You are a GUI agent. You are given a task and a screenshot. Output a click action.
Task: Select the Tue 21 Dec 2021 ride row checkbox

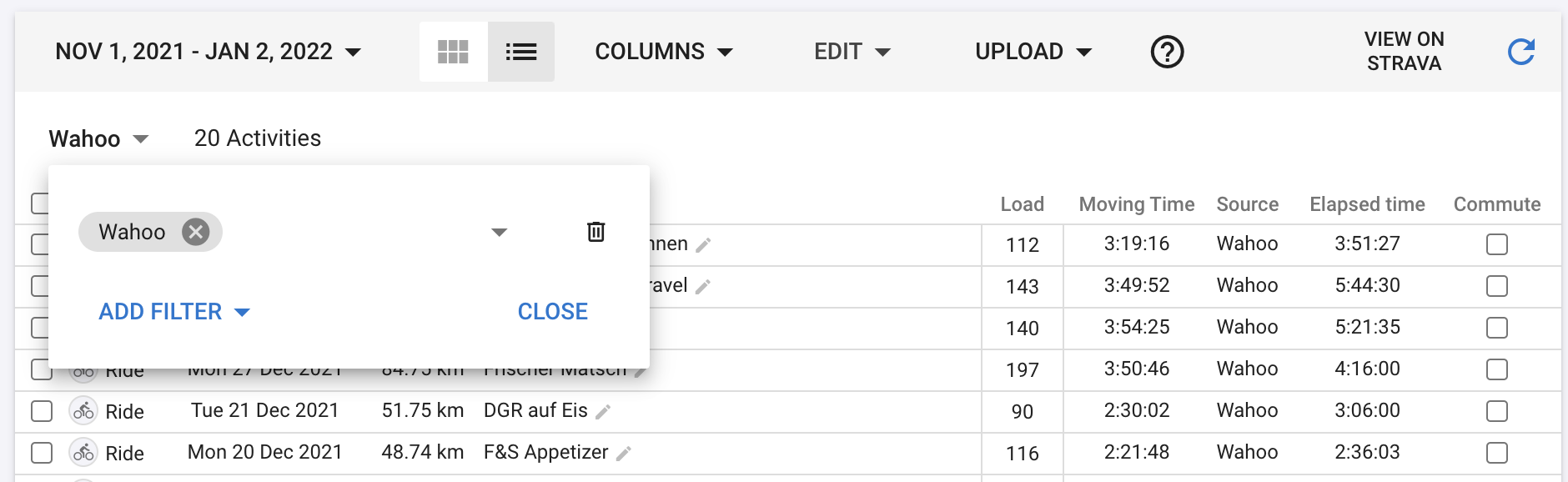pos(42,411)
